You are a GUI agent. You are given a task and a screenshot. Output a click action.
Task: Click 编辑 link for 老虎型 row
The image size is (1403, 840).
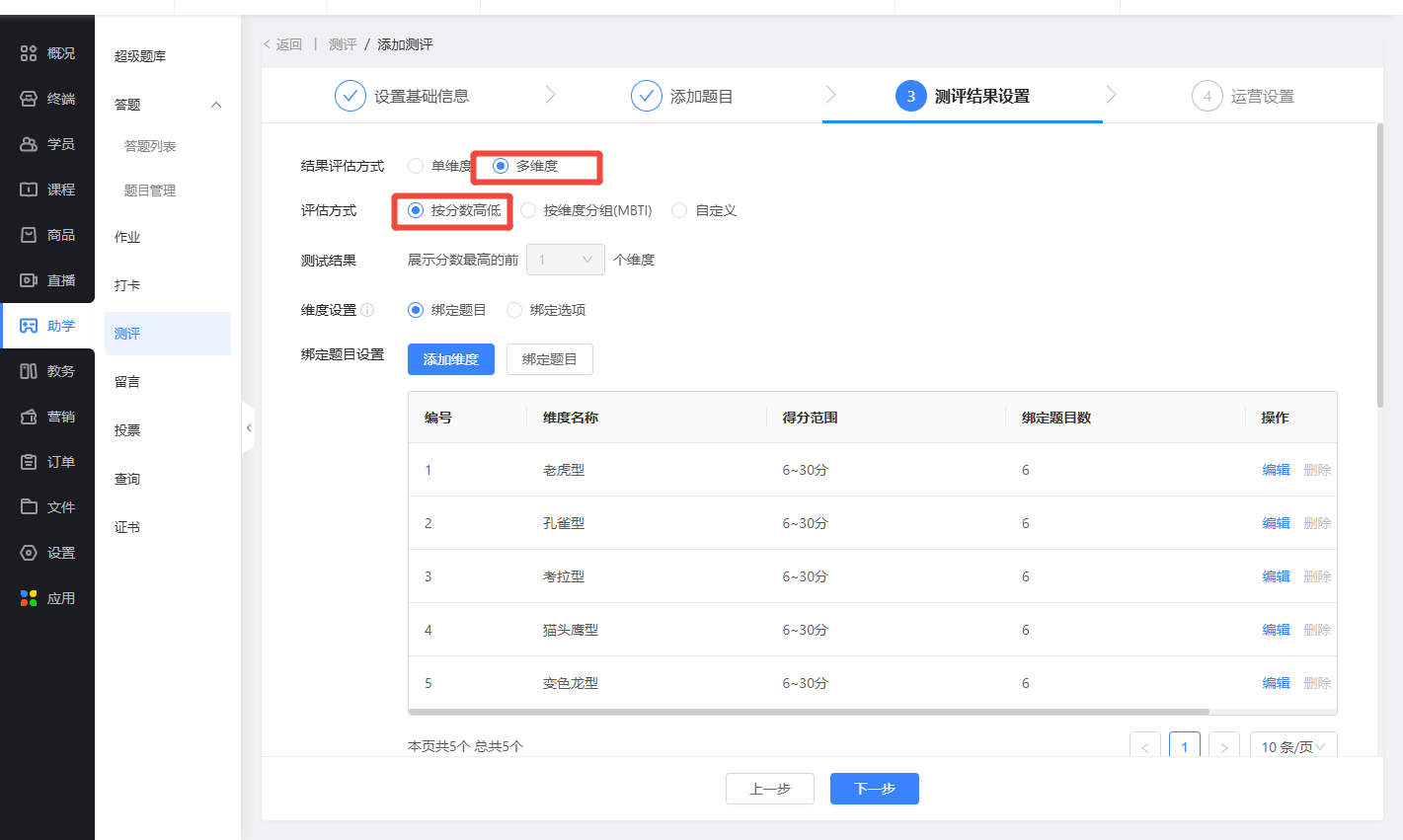click(1276, 470)
